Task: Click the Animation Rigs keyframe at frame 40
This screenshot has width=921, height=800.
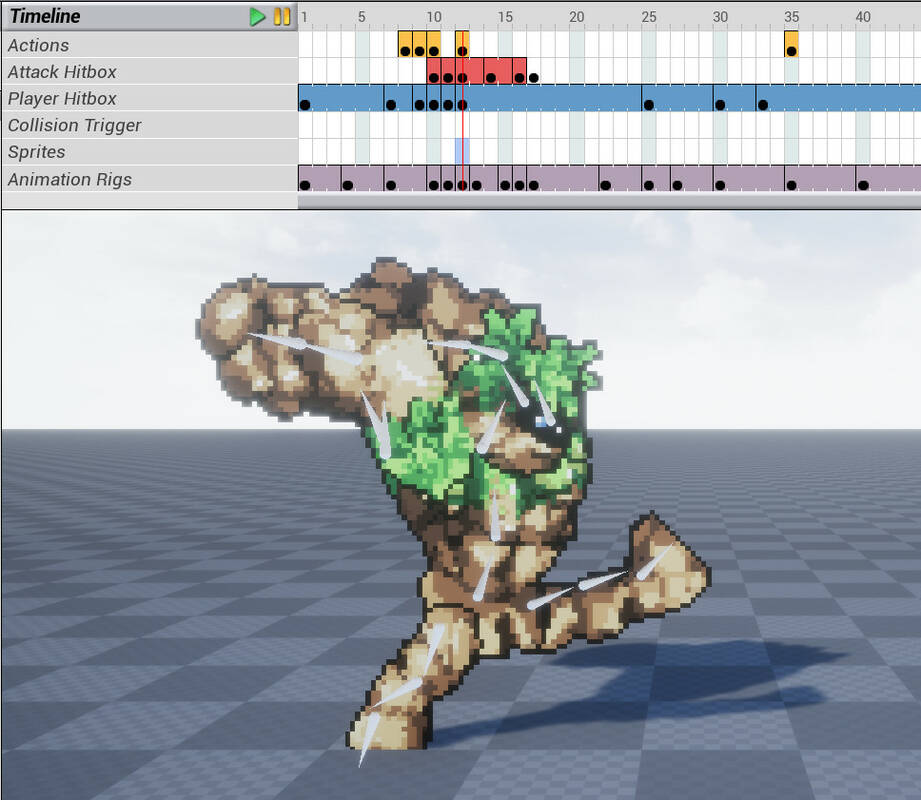Action: tap(863, 185)
